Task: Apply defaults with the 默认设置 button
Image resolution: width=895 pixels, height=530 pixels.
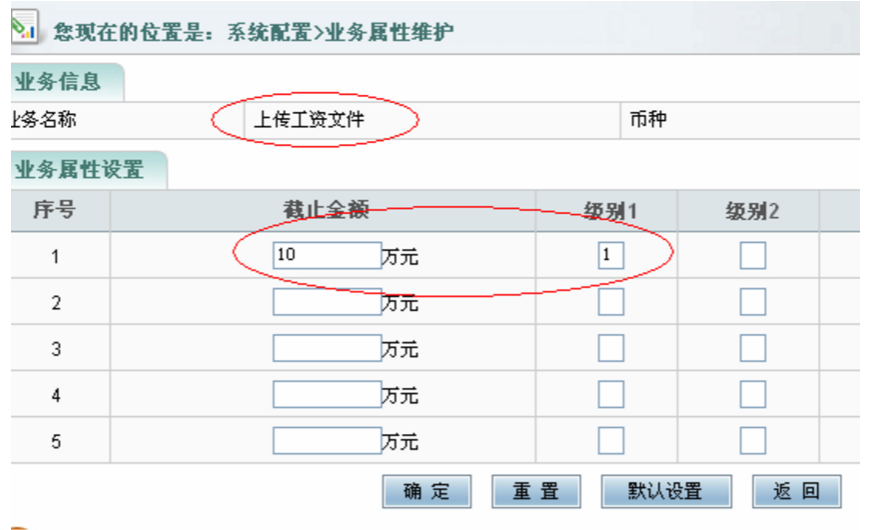Action: coord(665,491)
